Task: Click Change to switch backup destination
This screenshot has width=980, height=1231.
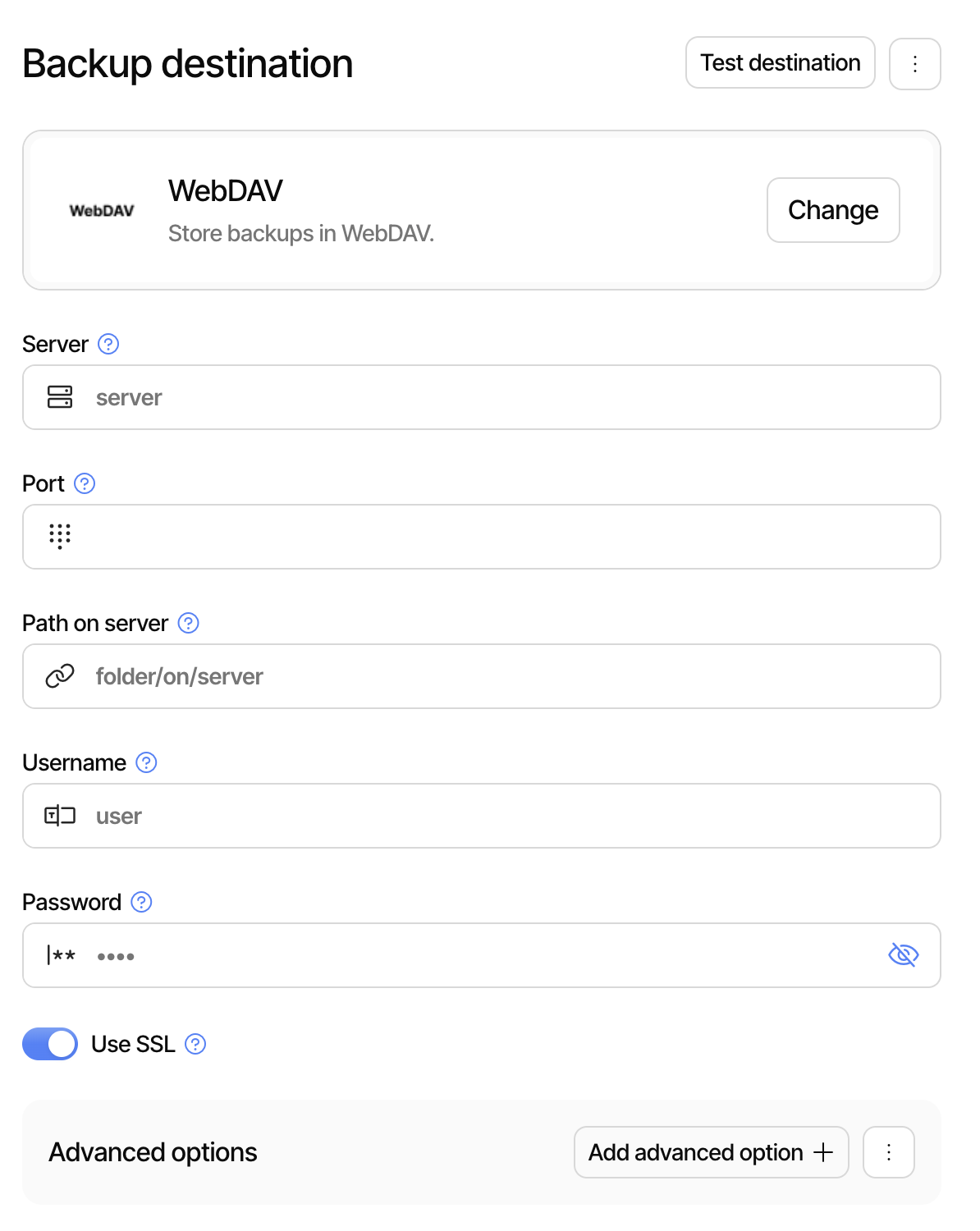Action: click(832, 210)
